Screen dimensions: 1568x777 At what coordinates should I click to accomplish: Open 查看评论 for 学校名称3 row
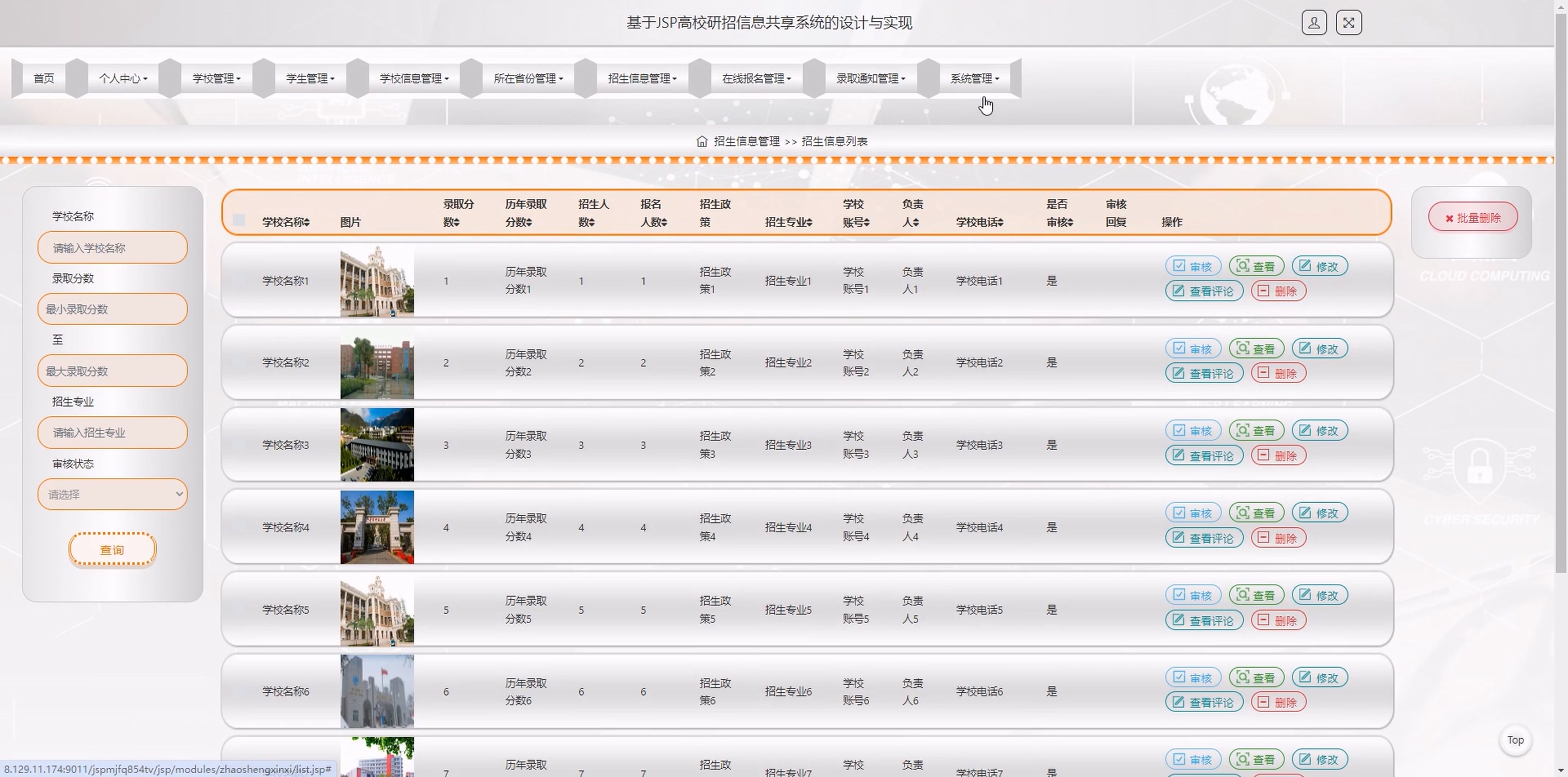click(1204, 456)
